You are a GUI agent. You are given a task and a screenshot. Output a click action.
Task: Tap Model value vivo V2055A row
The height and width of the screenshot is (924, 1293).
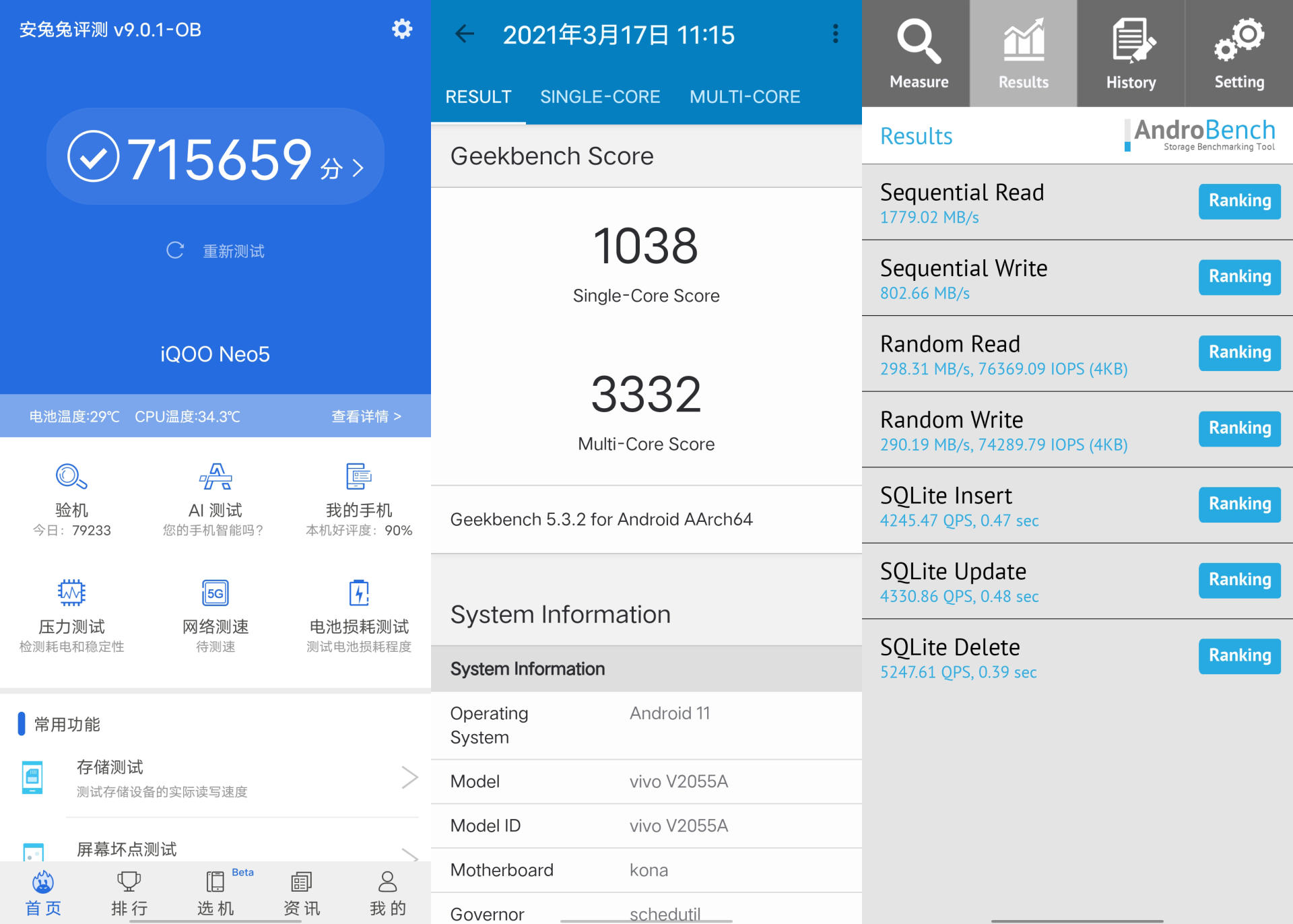(646, 781)
